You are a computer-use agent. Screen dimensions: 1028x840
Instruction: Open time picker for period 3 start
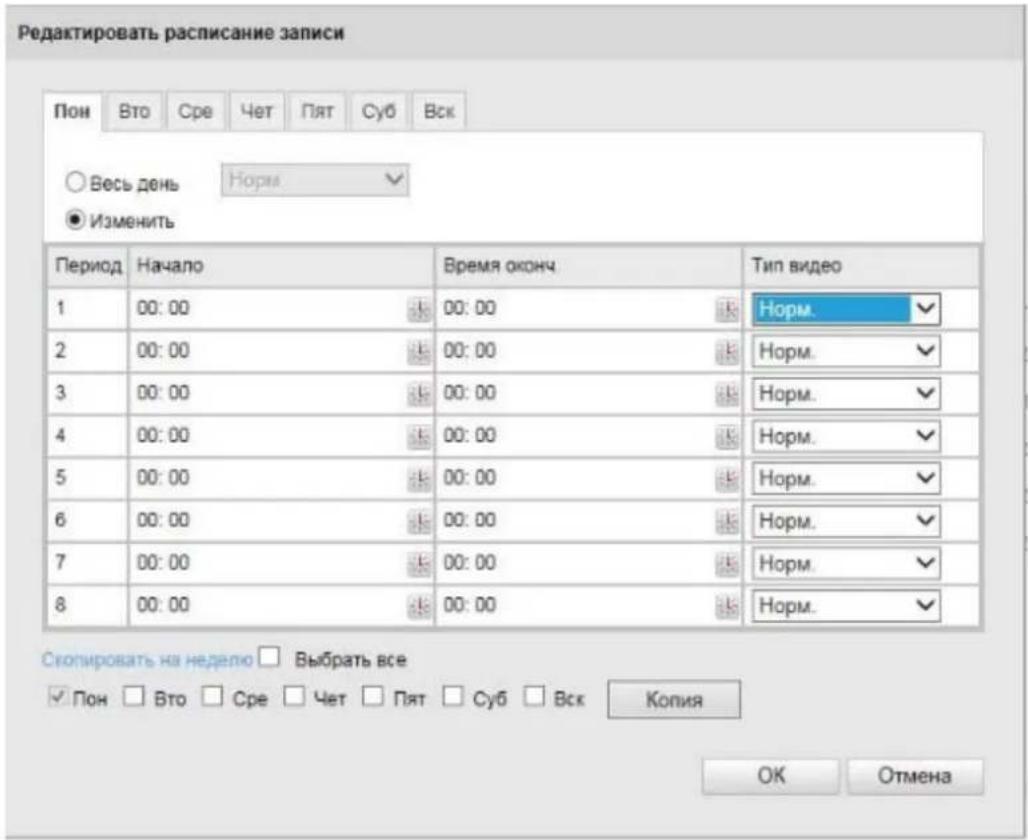coord(419,394)
